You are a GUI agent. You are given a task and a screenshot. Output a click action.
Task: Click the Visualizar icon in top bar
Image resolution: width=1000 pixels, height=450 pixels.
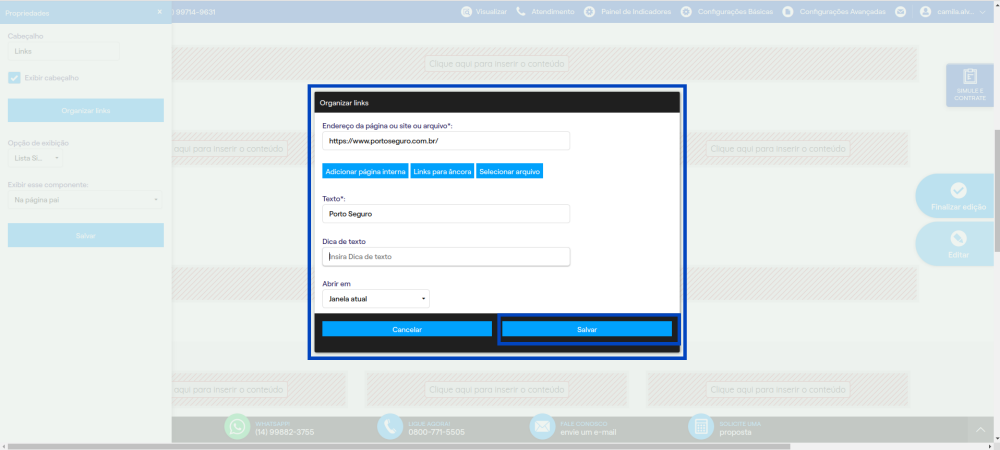coord(467,11)
